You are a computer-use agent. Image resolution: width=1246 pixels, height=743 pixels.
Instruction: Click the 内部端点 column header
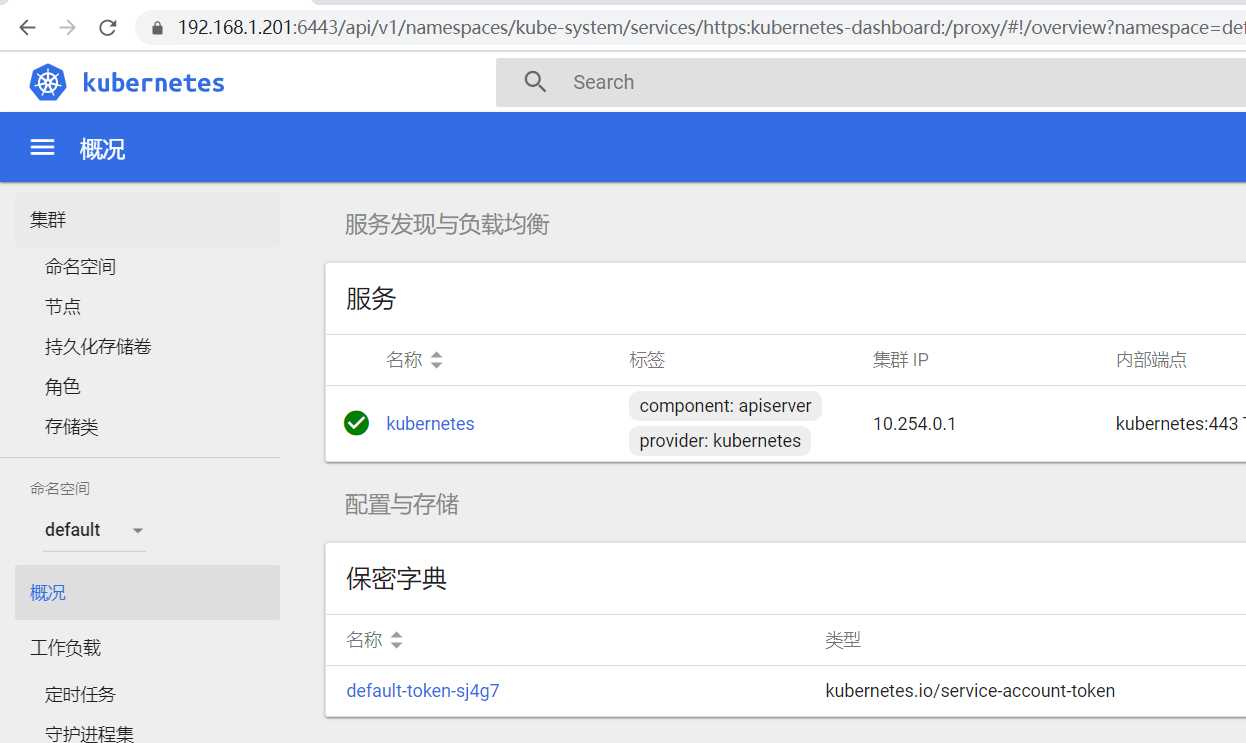tap(1151, 360)
